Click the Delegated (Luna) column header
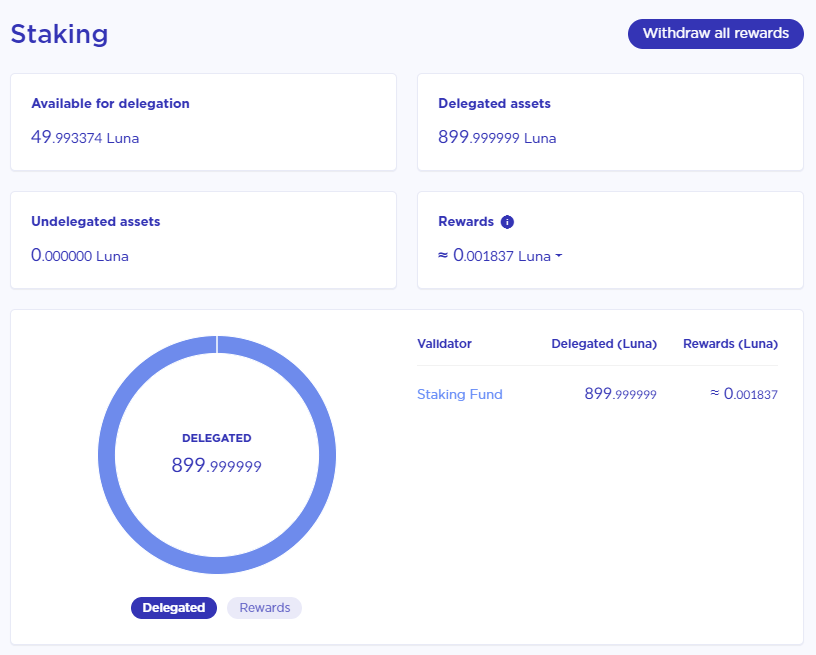This screenshot has width=816, height=655. point(604,343)
